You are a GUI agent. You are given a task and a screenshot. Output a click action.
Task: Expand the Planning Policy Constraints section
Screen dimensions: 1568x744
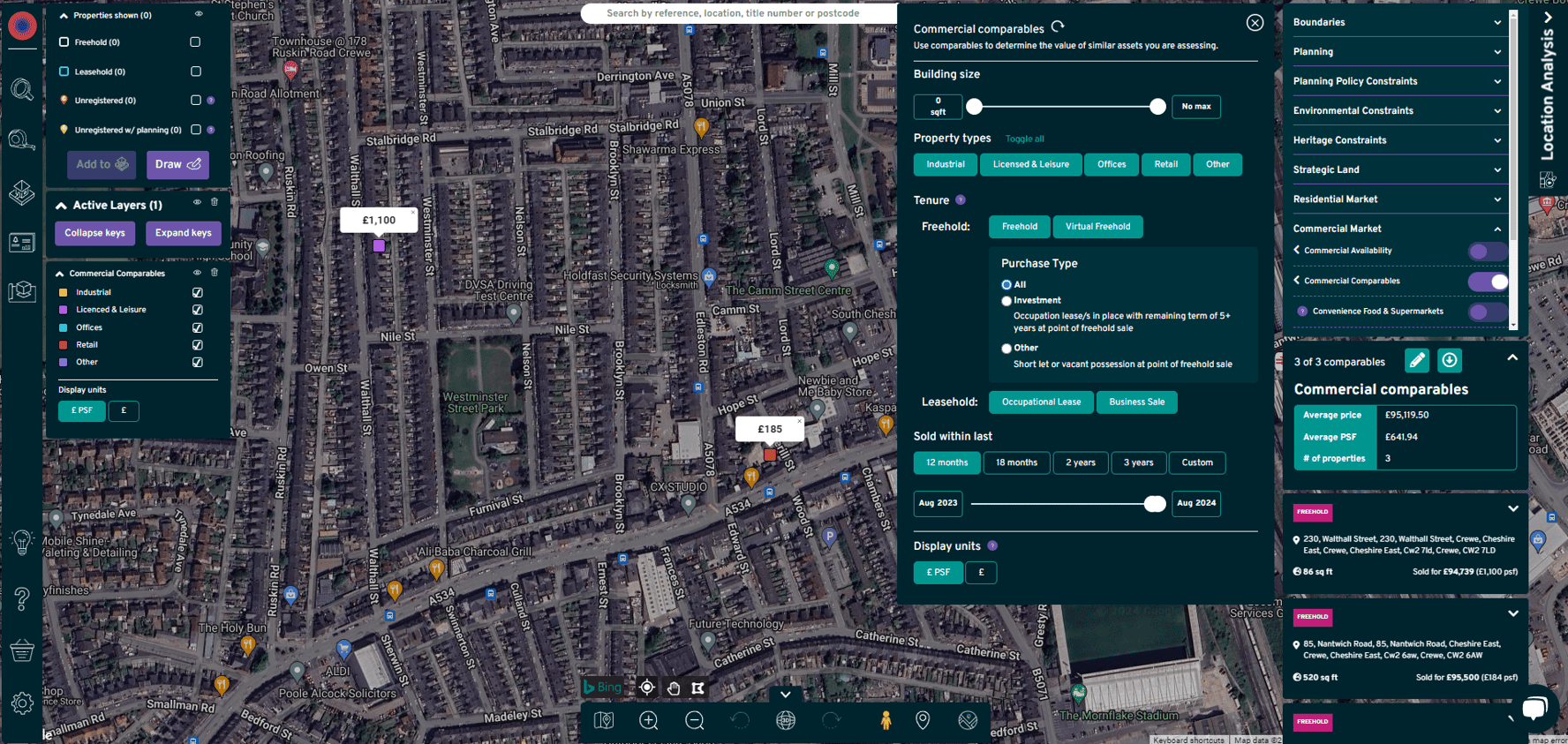pyautogui.click(x=1397, y=81)
